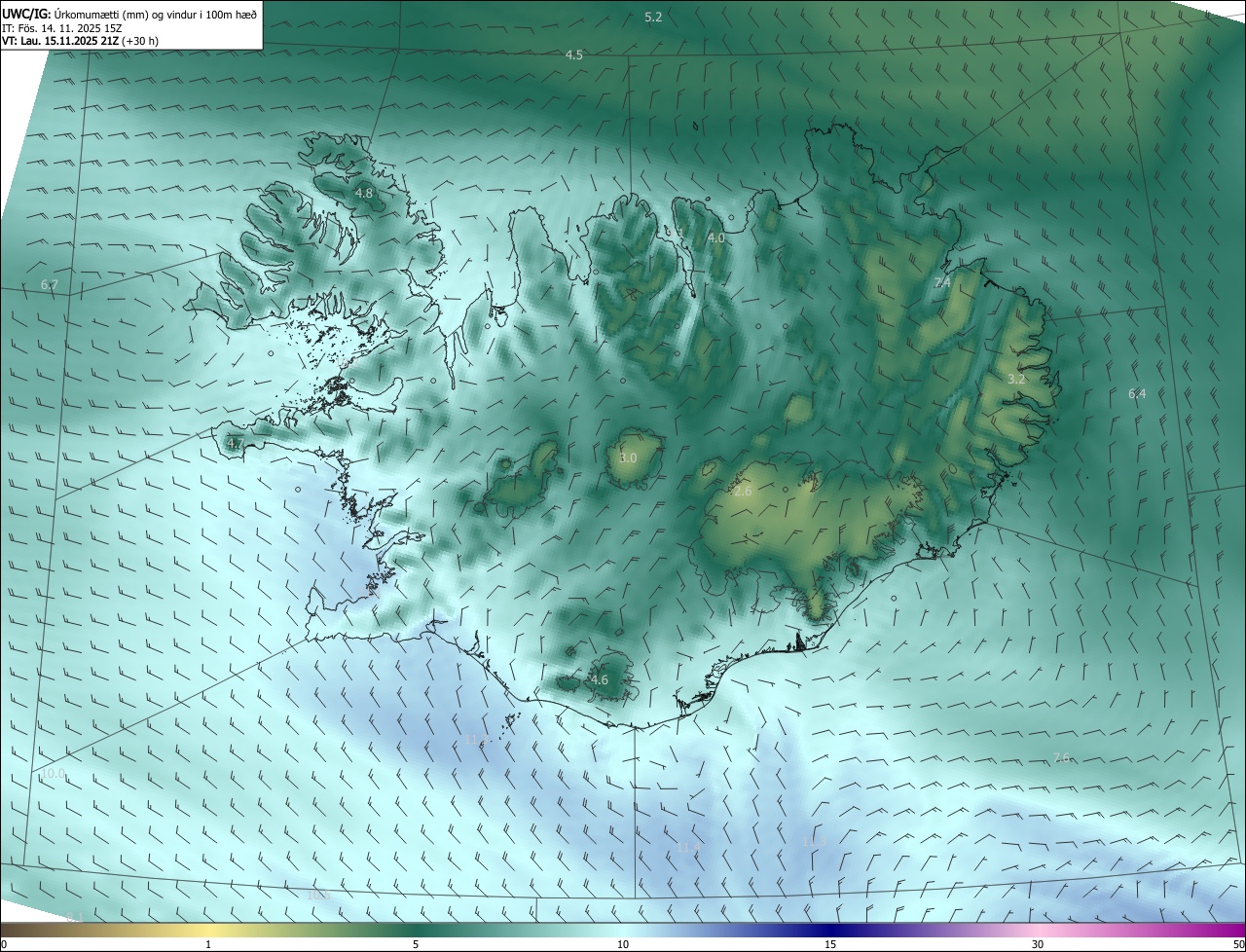Click the 1 tick on the color scale
The width and height of the screenshot is (1246, 952).
click(x=208, y=944)
